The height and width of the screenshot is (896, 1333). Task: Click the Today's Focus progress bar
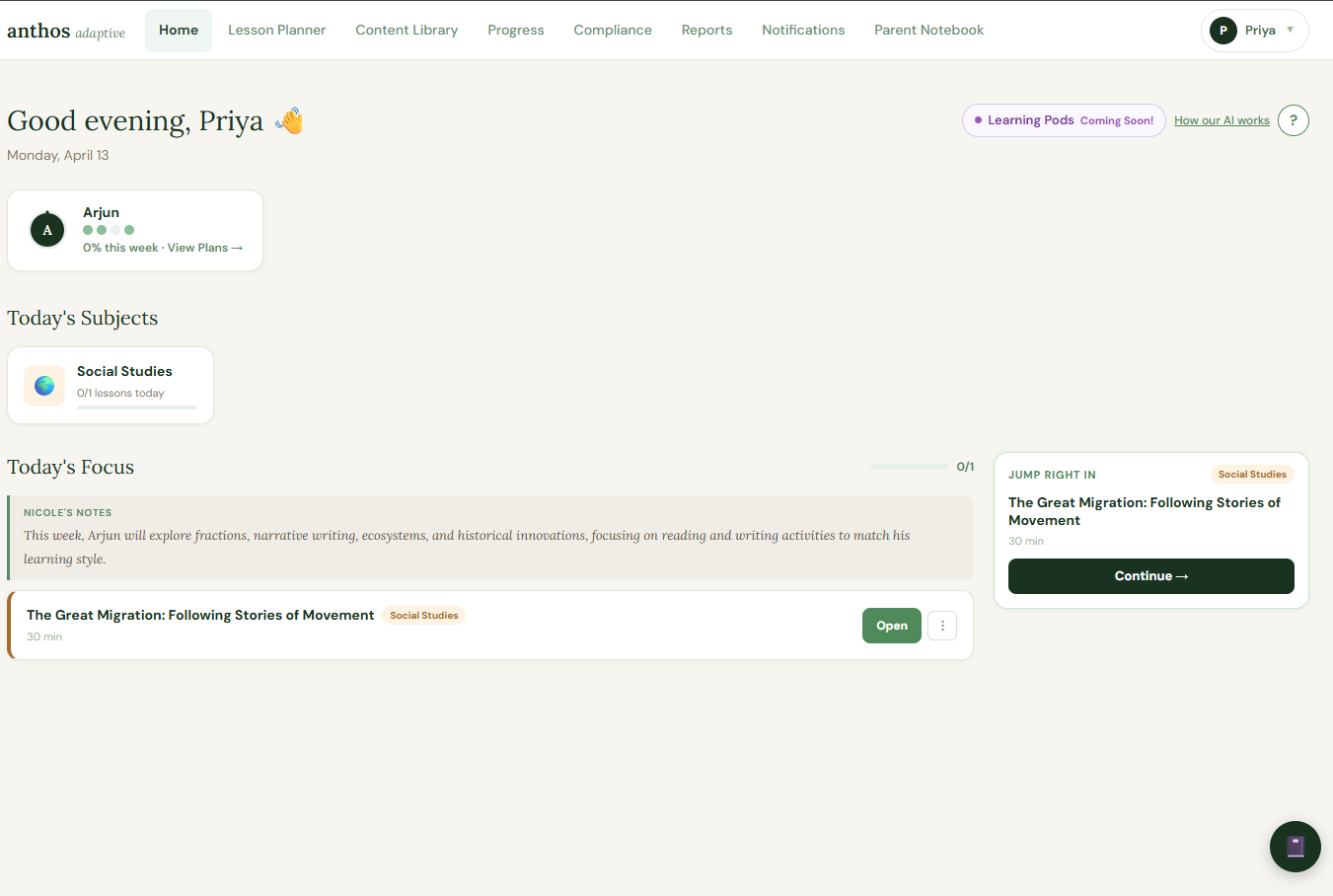(909, 466)
